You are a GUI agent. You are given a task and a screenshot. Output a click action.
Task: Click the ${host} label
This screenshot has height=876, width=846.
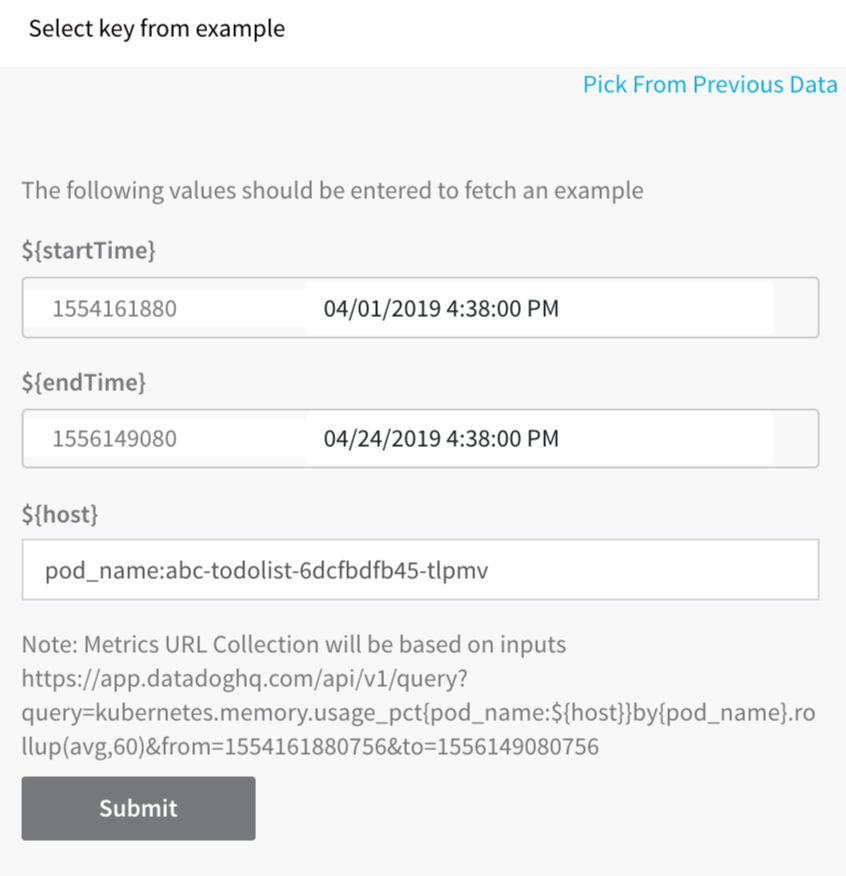(60, 515)
